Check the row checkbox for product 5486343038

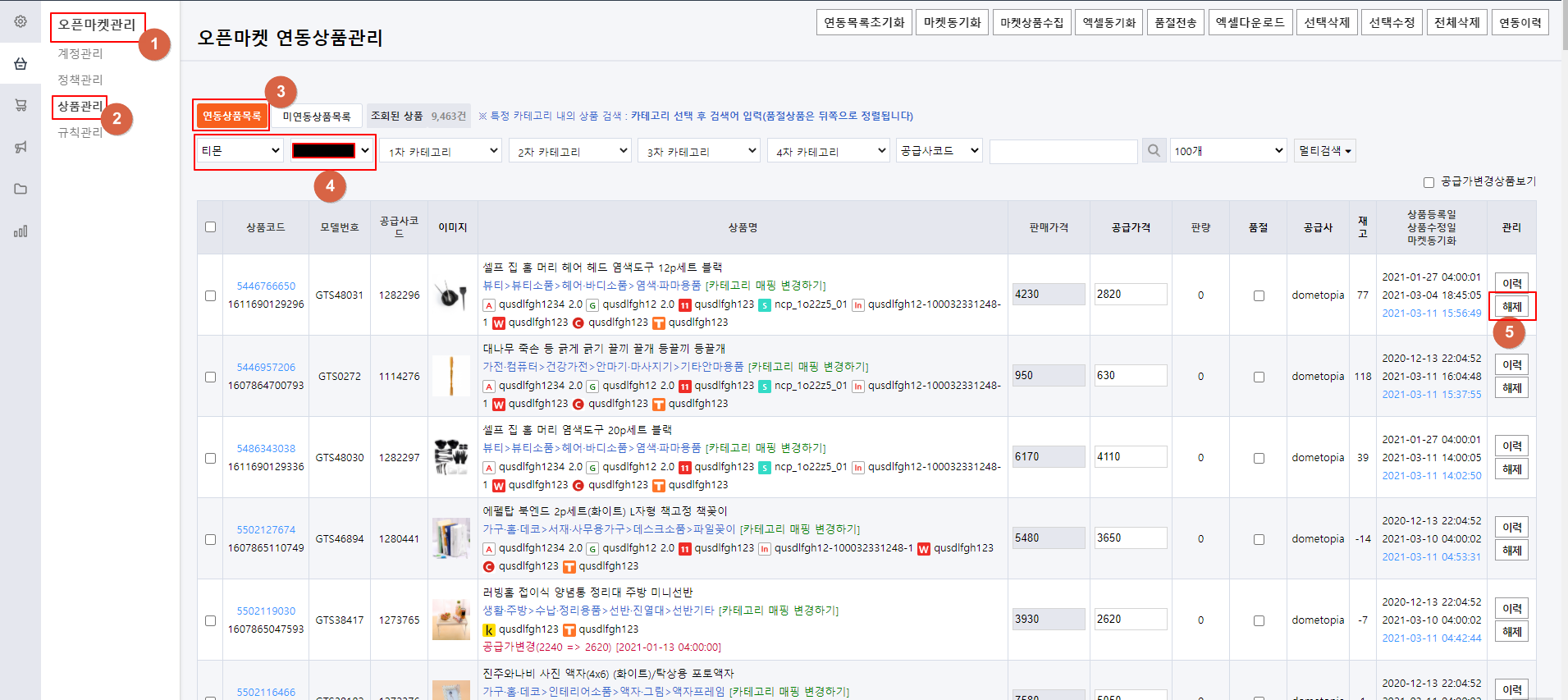[211, 458]
